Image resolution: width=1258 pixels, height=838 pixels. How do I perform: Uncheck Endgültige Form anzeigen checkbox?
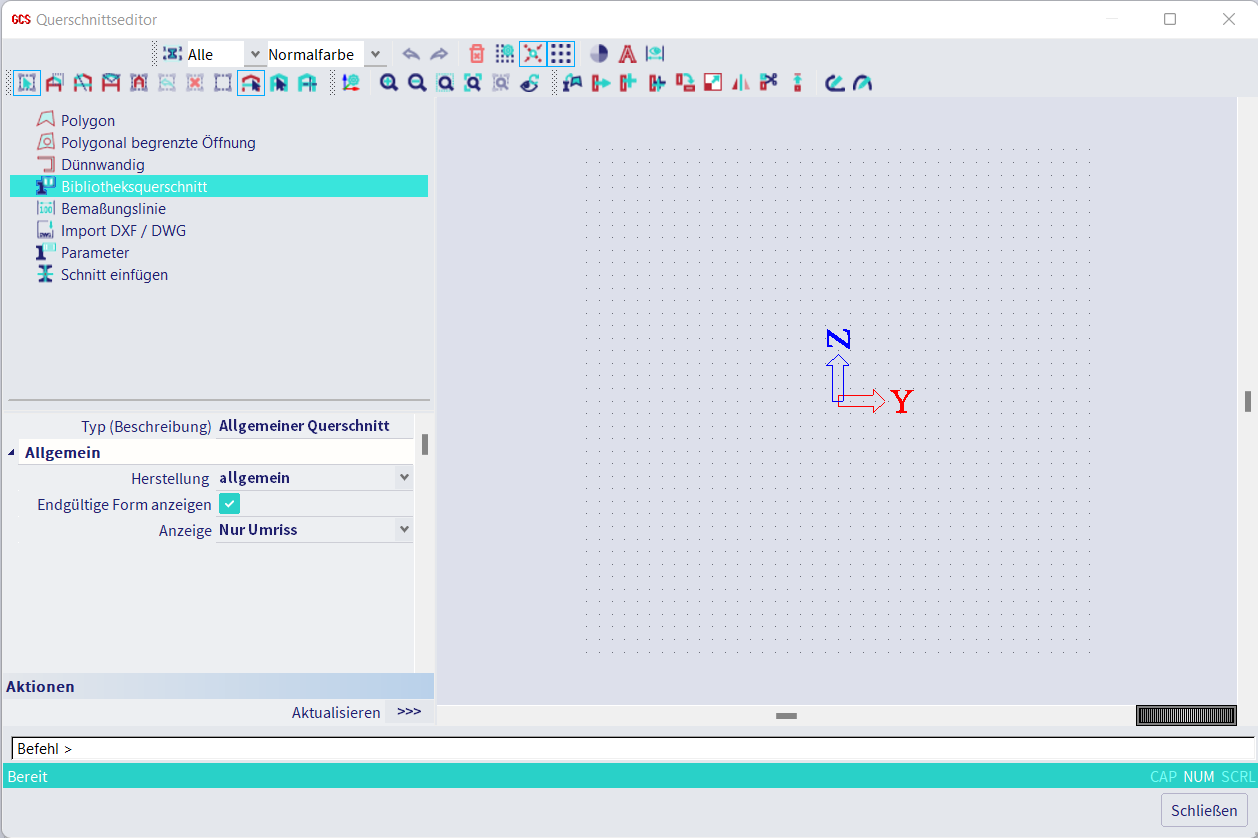[x=229, y=504]
